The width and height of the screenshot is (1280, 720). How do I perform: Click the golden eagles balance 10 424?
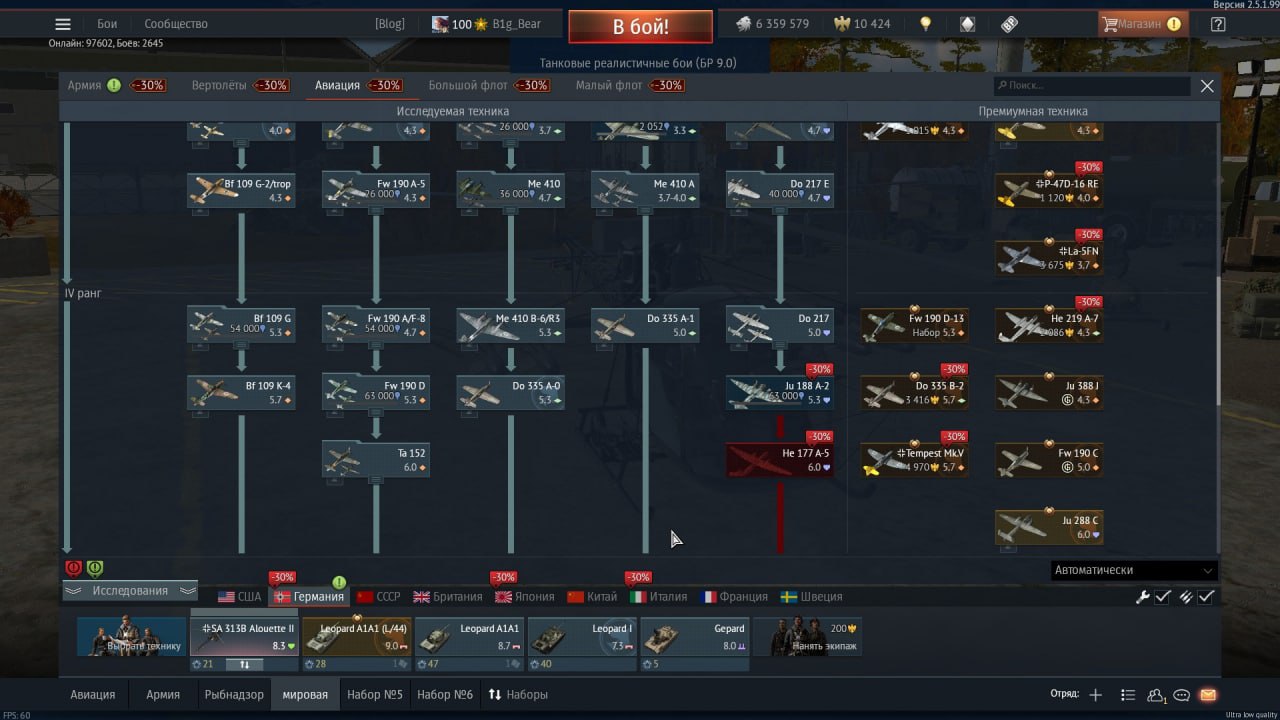[862, 24]
